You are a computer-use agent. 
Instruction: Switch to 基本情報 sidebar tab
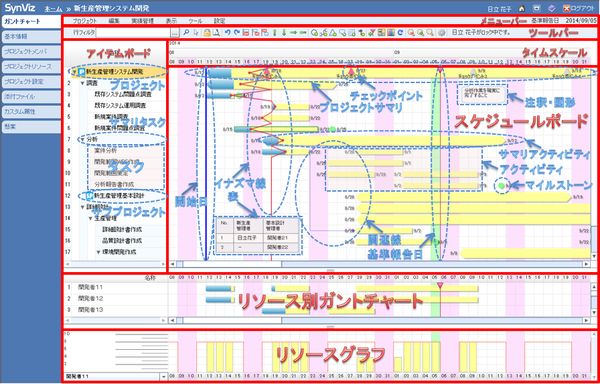coord(31,36)
